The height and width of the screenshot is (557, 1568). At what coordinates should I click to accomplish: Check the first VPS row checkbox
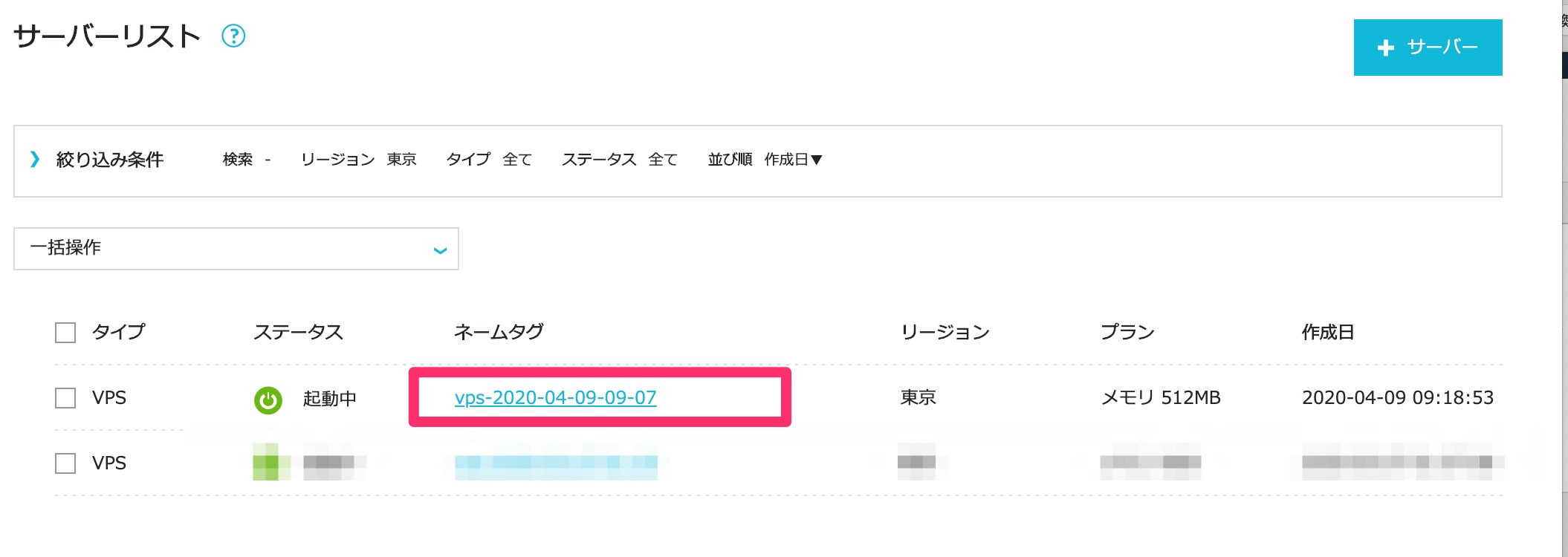(x=65, y=398)
